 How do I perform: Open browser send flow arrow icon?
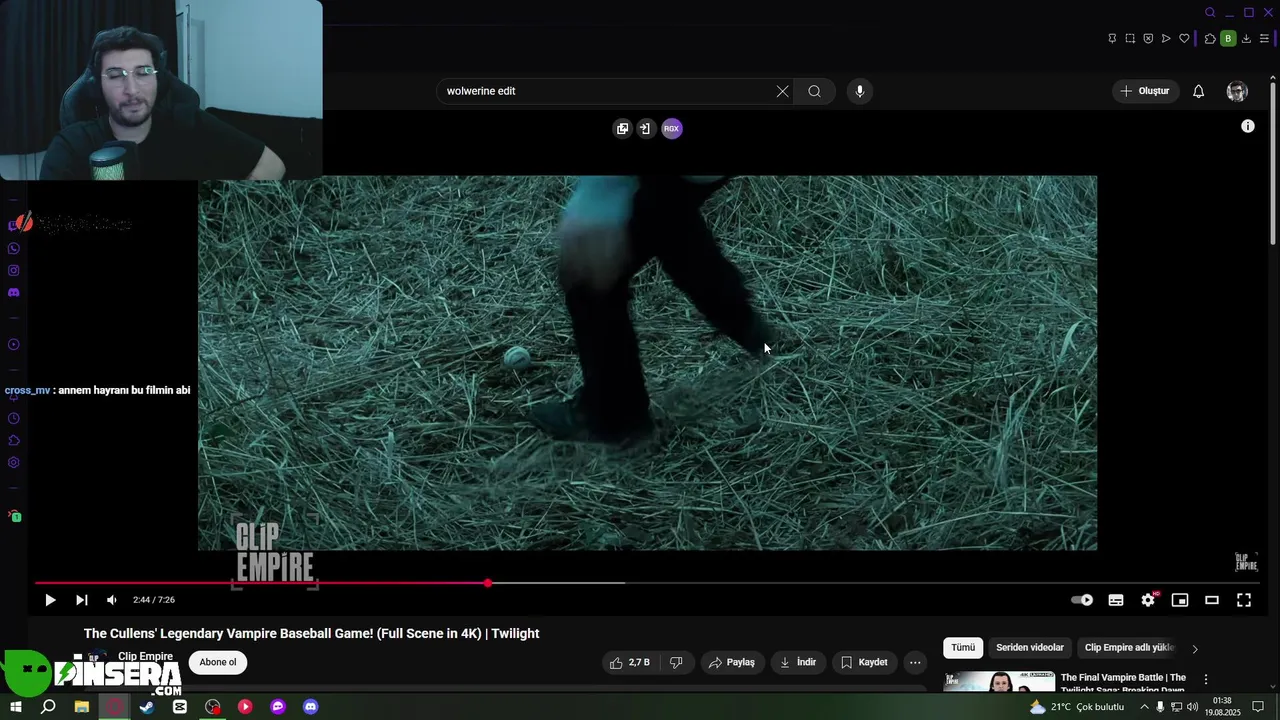tap(1166, 39)
